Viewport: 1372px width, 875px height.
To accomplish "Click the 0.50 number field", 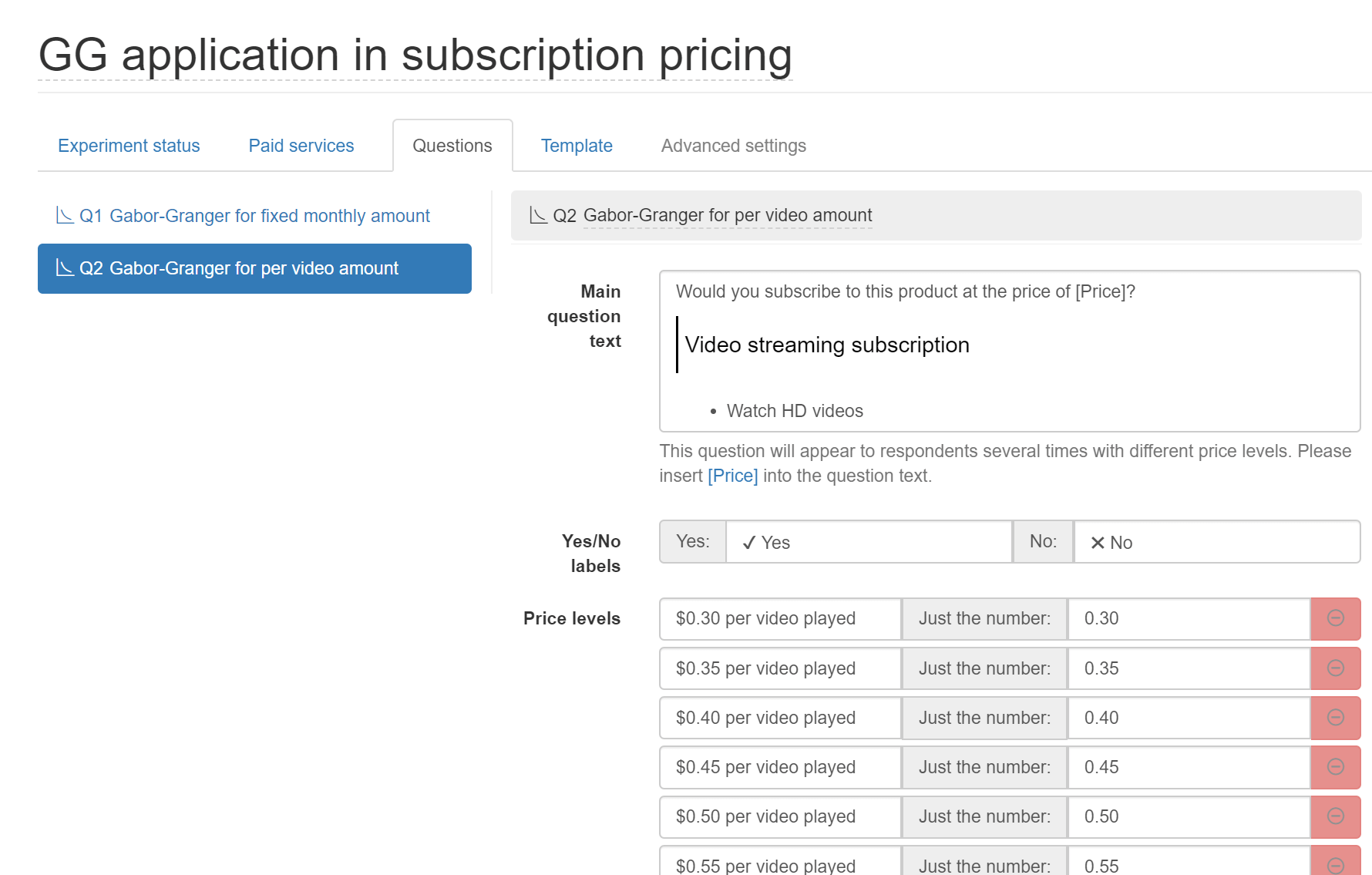I will coord(1189,816).
